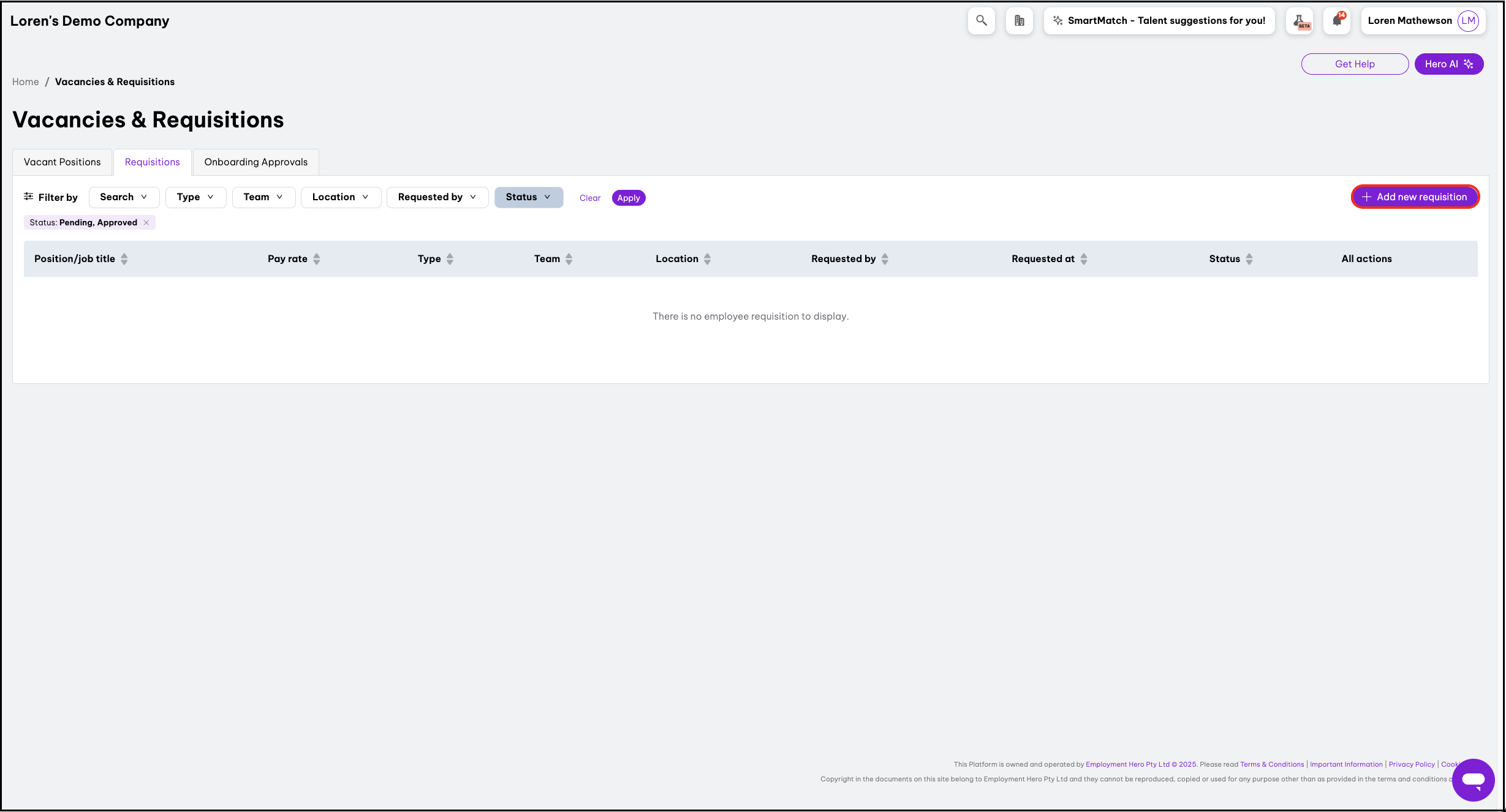
Task: Open the company building icon
Action: 1019,21
